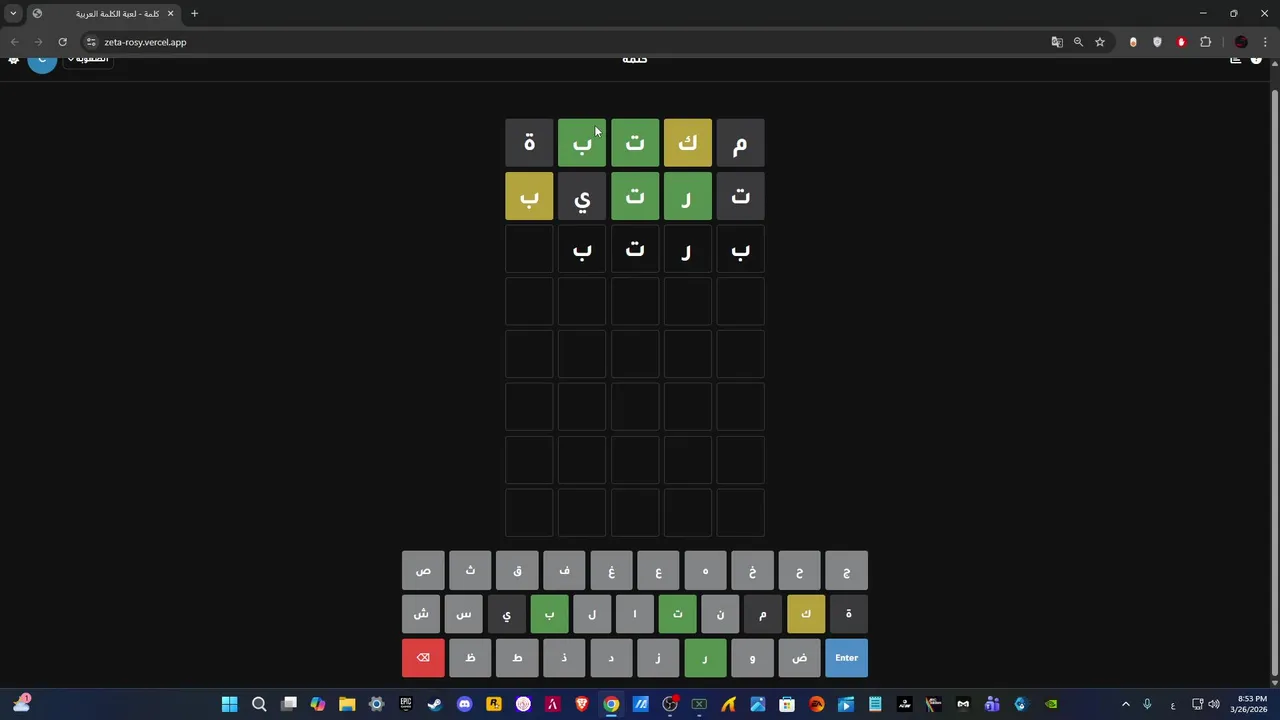Open the clock showing 8:53 PM
The image size is (1280, 720).
1252,704
